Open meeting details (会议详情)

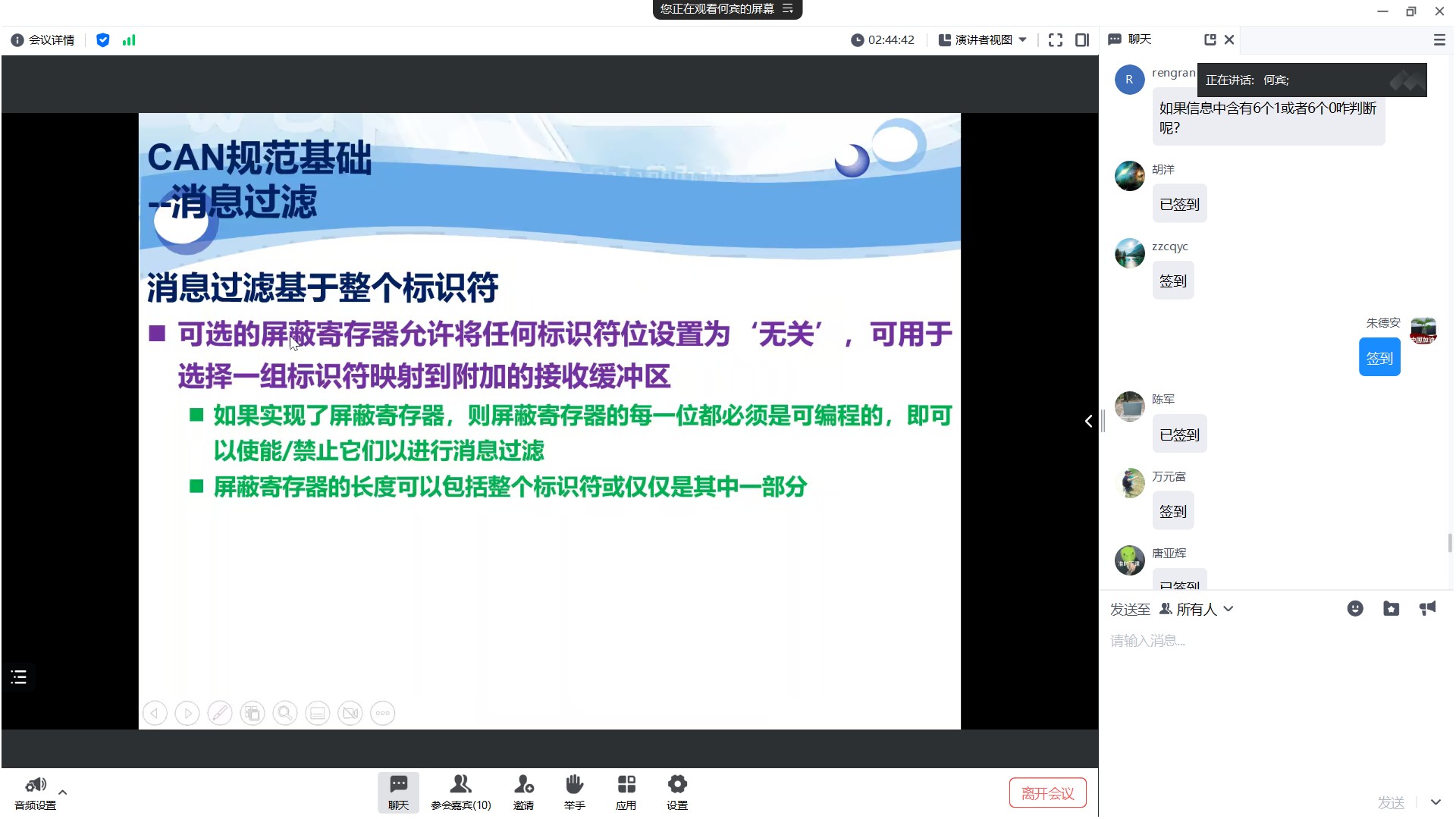pos(43,40)
